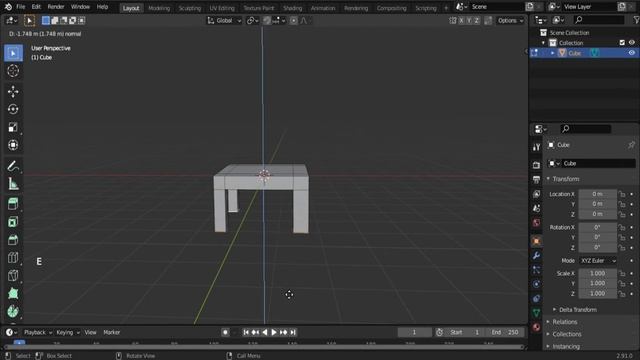Open the Edit menu

[x=36, y=7]
